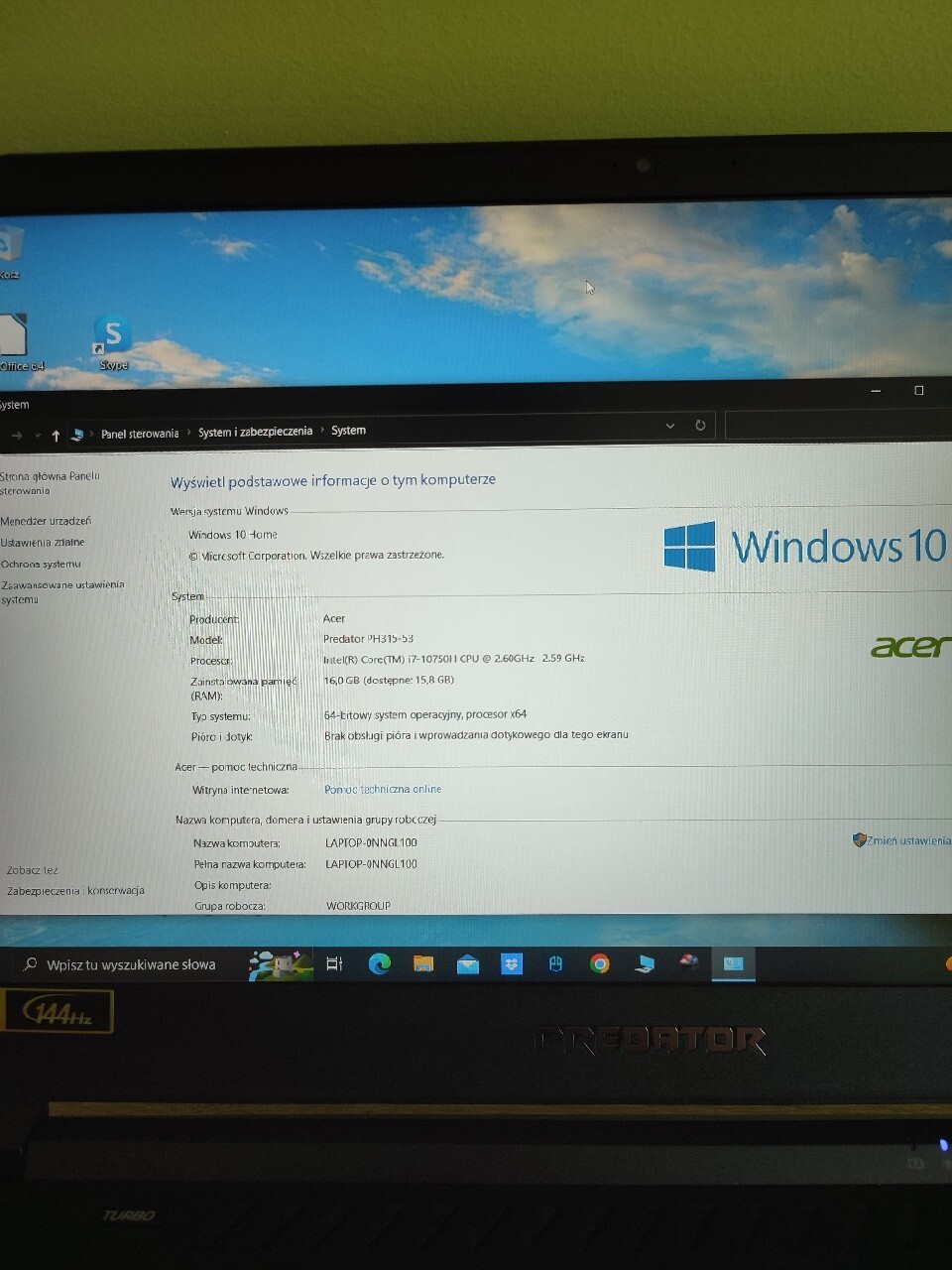Open Strona główna Panelu sterowania link

[50, 483]
